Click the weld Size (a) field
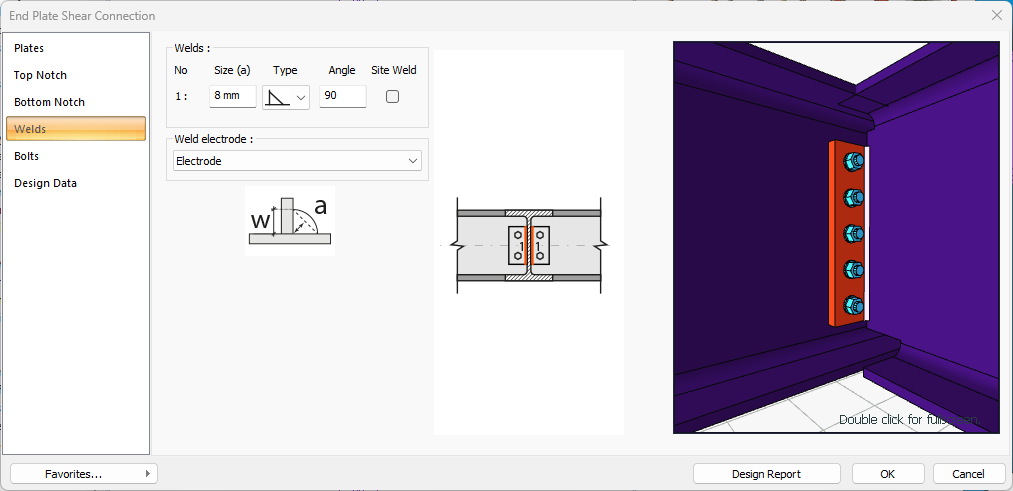 click(232, 97)
